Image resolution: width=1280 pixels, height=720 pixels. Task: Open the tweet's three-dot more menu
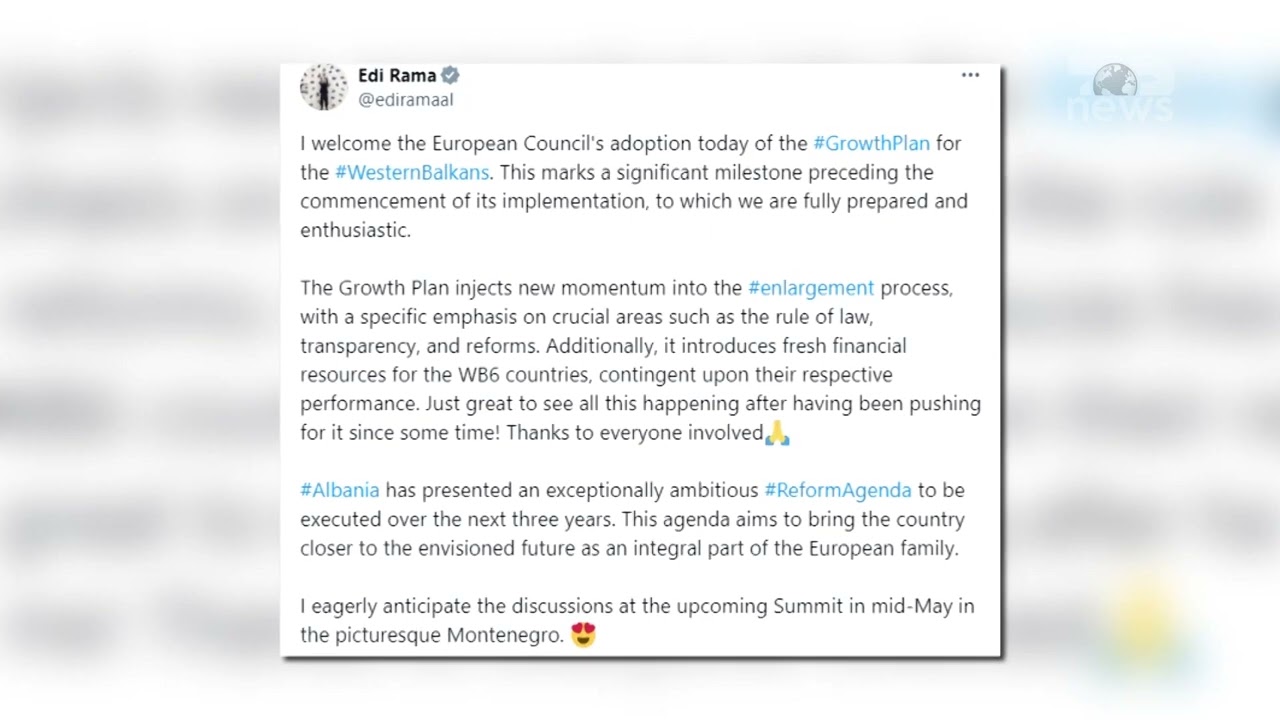click(x=970, y=75)
